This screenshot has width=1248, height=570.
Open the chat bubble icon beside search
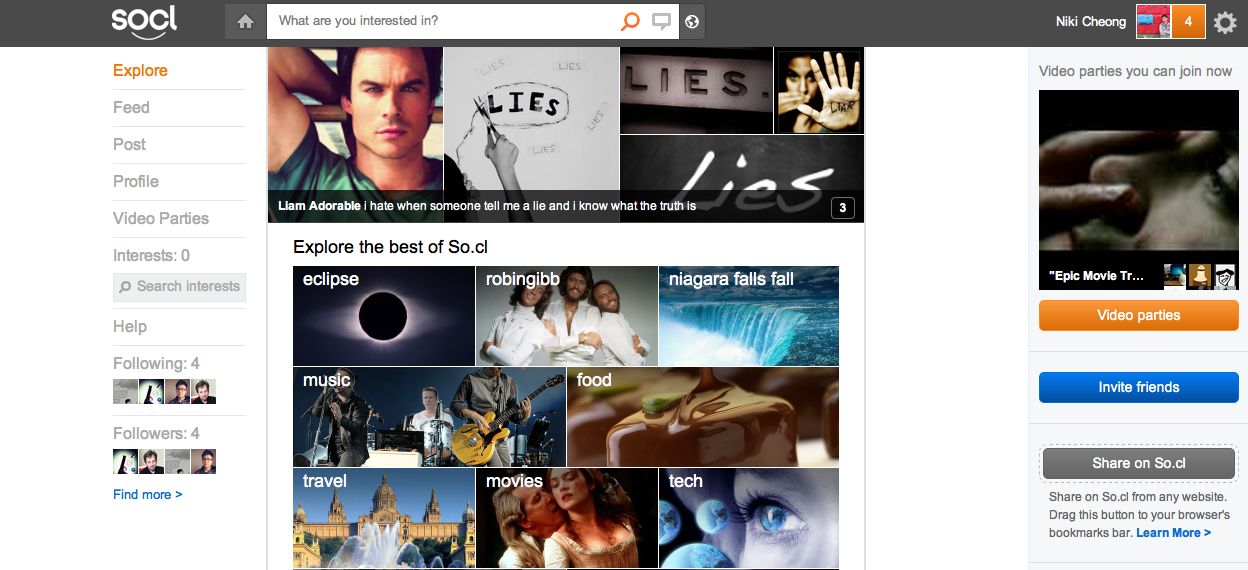[660, 21]
